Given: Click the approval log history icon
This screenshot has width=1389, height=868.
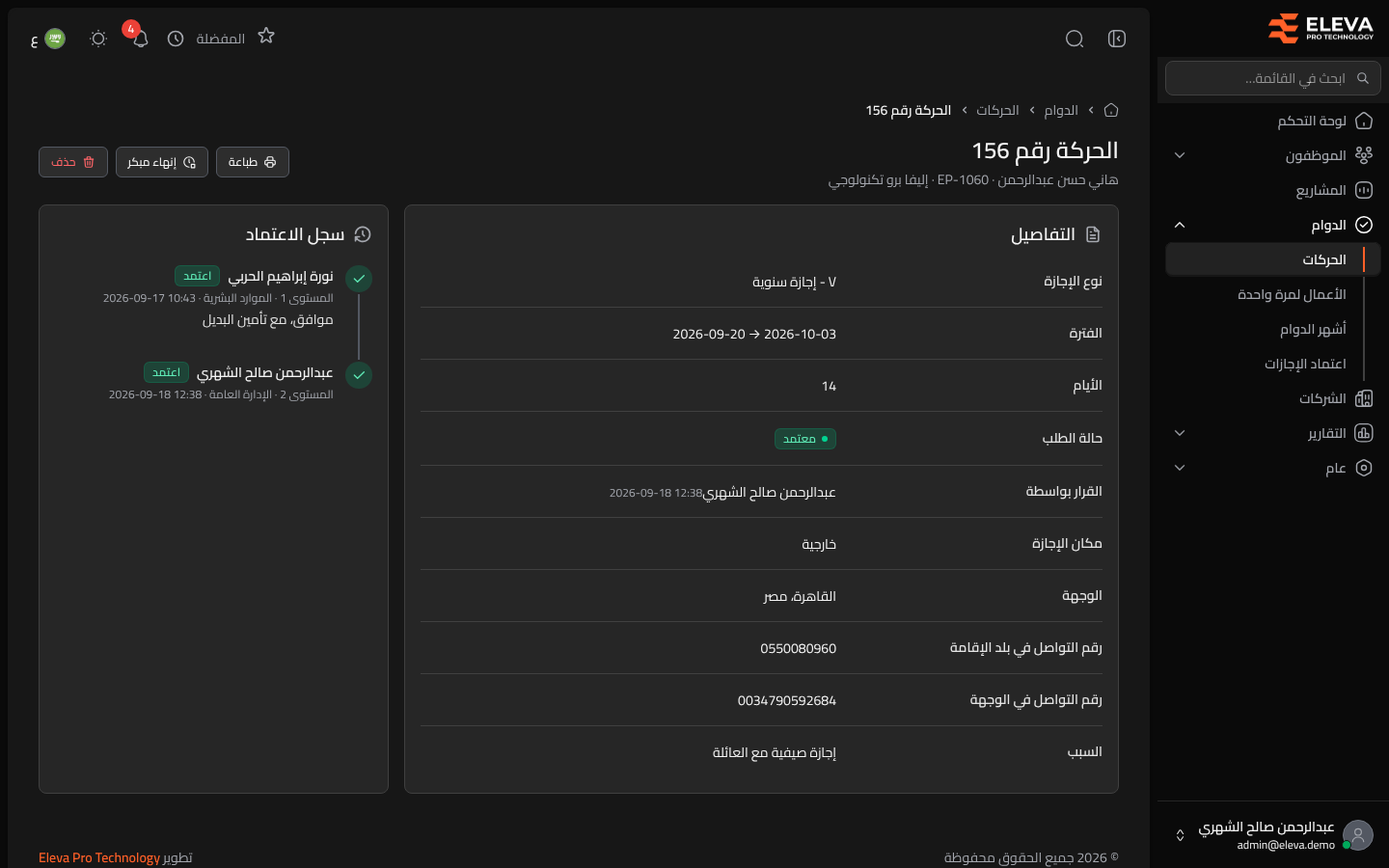Looking at the screenshot, I should click(363, 234).
